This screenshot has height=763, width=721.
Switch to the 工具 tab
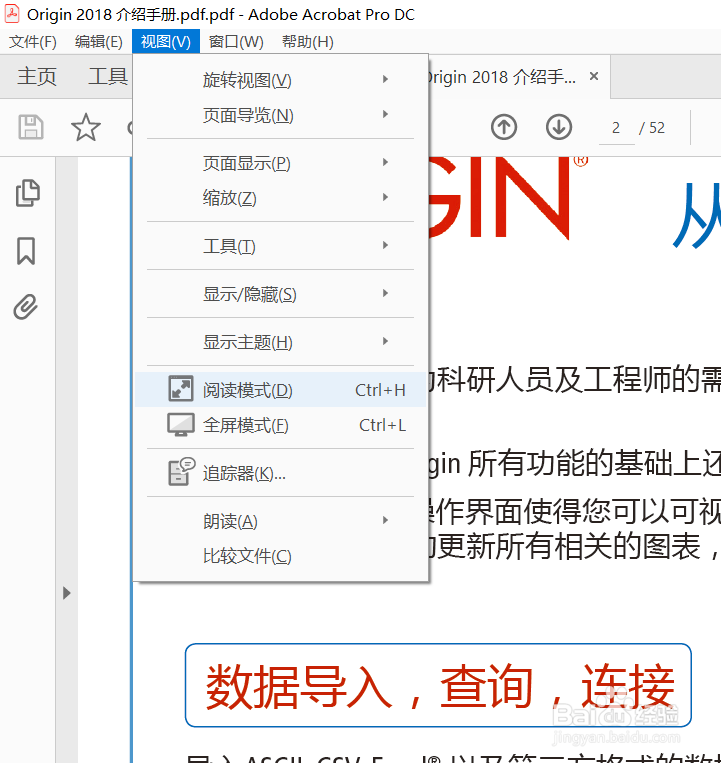click(108, 77)
